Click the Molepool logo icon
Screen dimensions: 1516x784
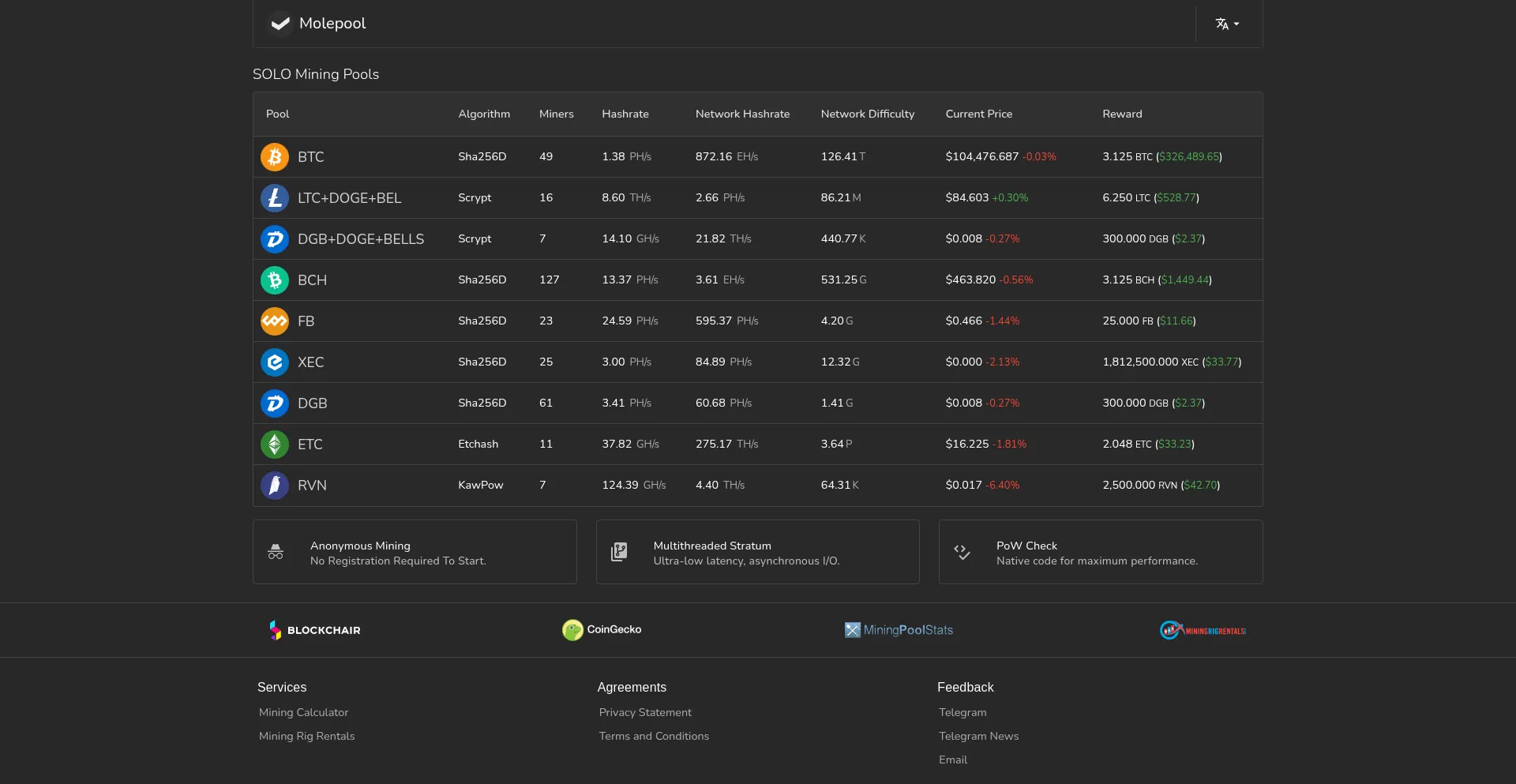(280, 24)
